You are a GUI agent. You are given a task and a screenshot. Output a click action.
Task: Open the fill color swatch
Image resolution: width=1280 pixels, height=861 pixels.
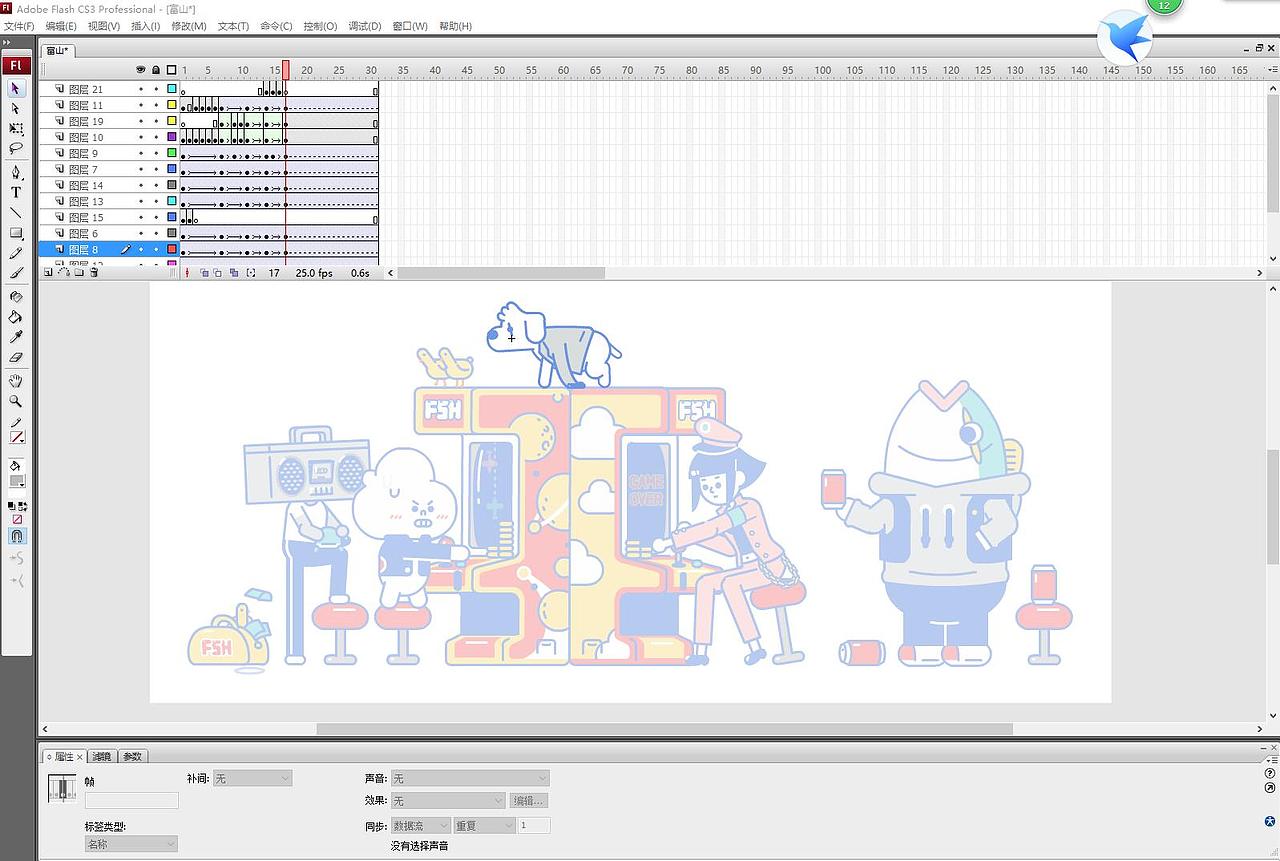[17, 481]
